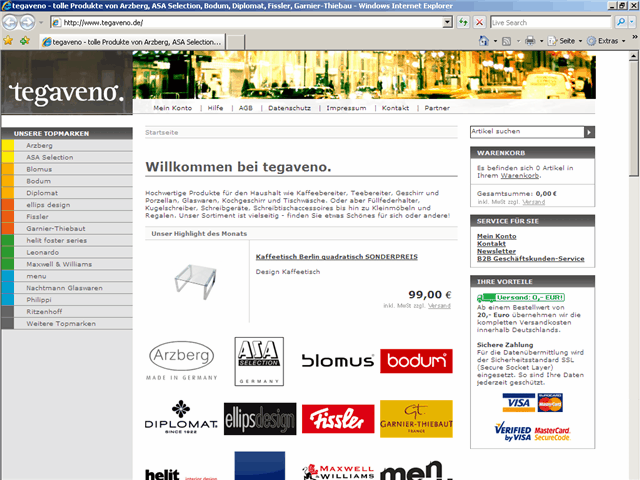Click the Maxwell & Williams logo

tap(338, 471)
